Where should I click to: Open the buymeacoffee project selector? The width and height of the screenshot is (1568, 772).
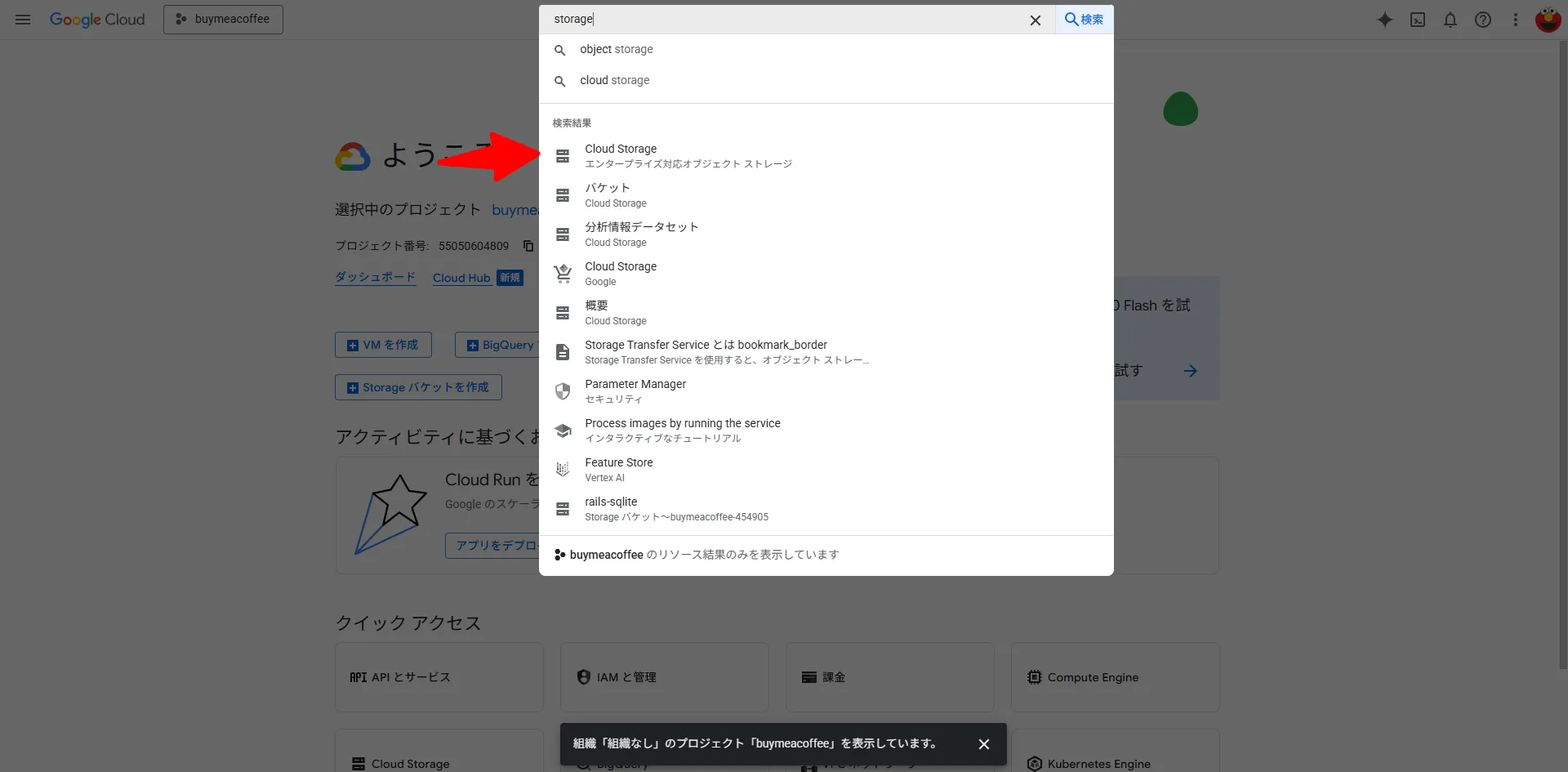pos(222,19)
